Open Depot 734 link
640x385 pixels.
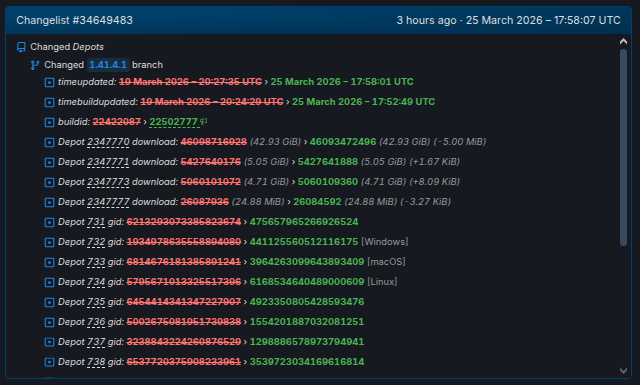[x=96, y=282]
